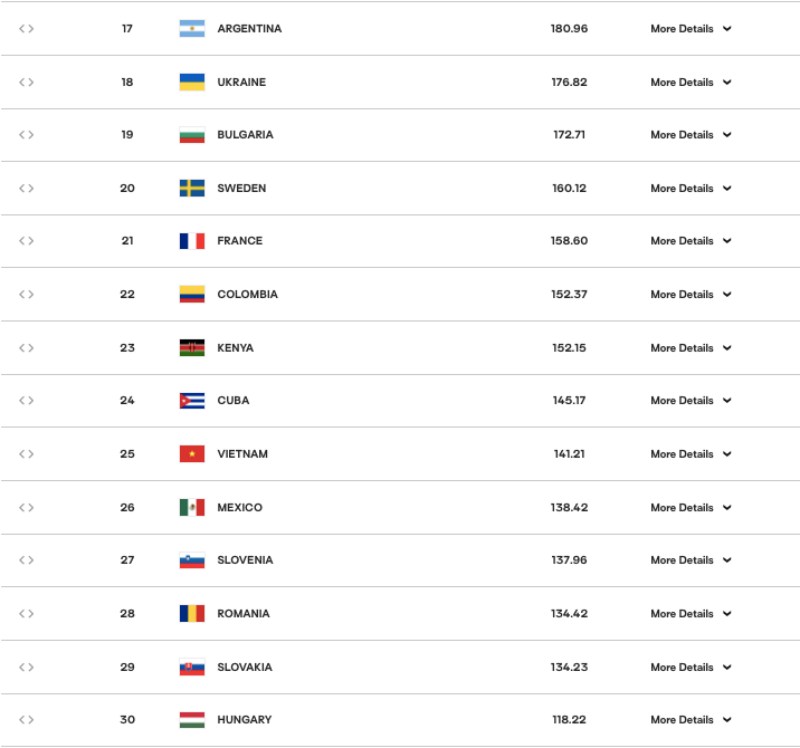Click the Mexico flag icon
Viewport: 800px width, 748px height.
(x=192, y=508)
